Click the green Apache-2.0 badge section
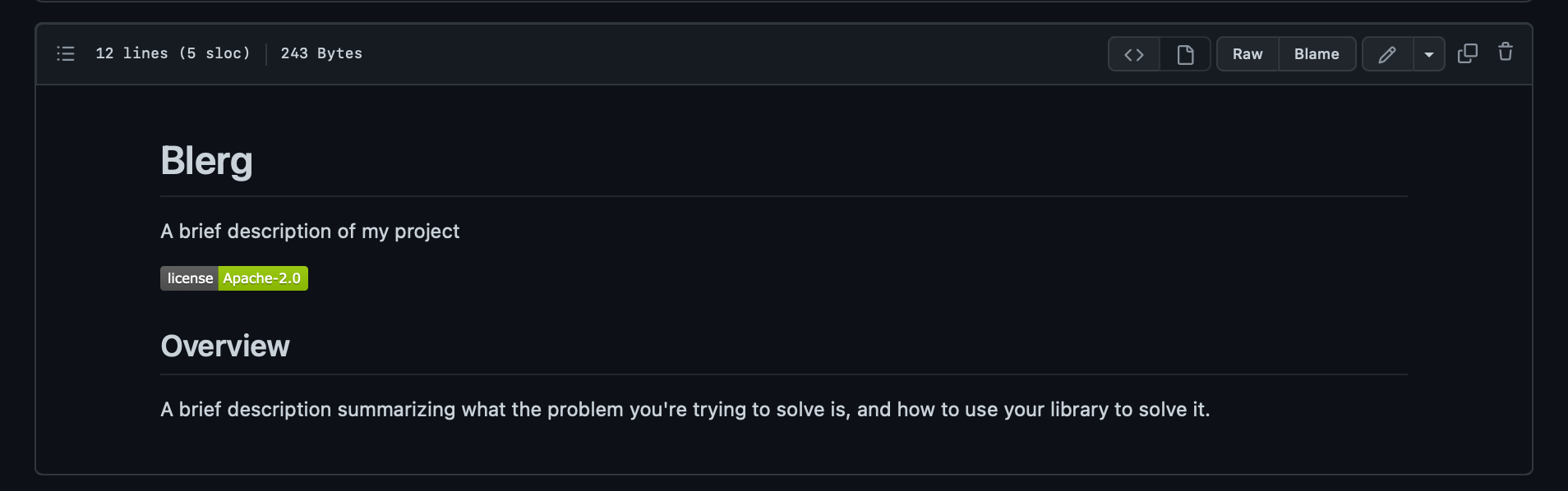Screen dimensions: 1568x491 [x=263, y=278]
